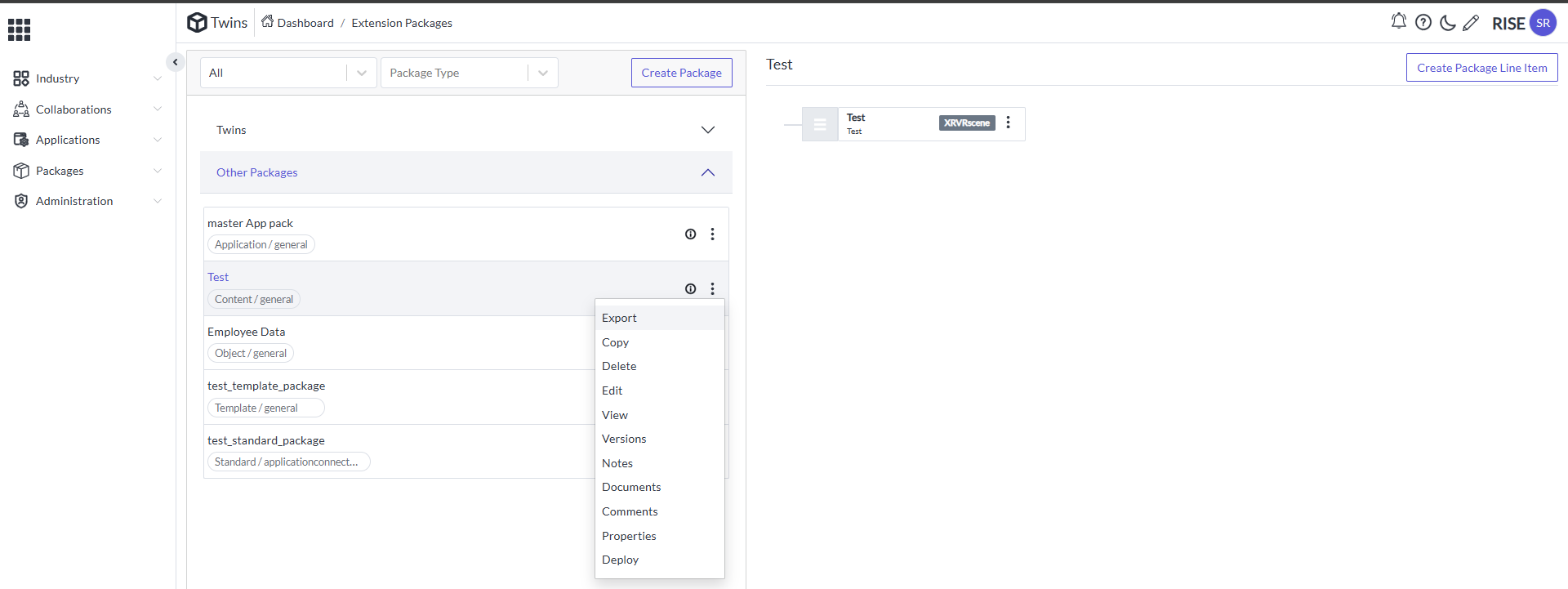Click the RISE brand label
Viewport: 1568px width, 589px height.
tap(1508, 24)
